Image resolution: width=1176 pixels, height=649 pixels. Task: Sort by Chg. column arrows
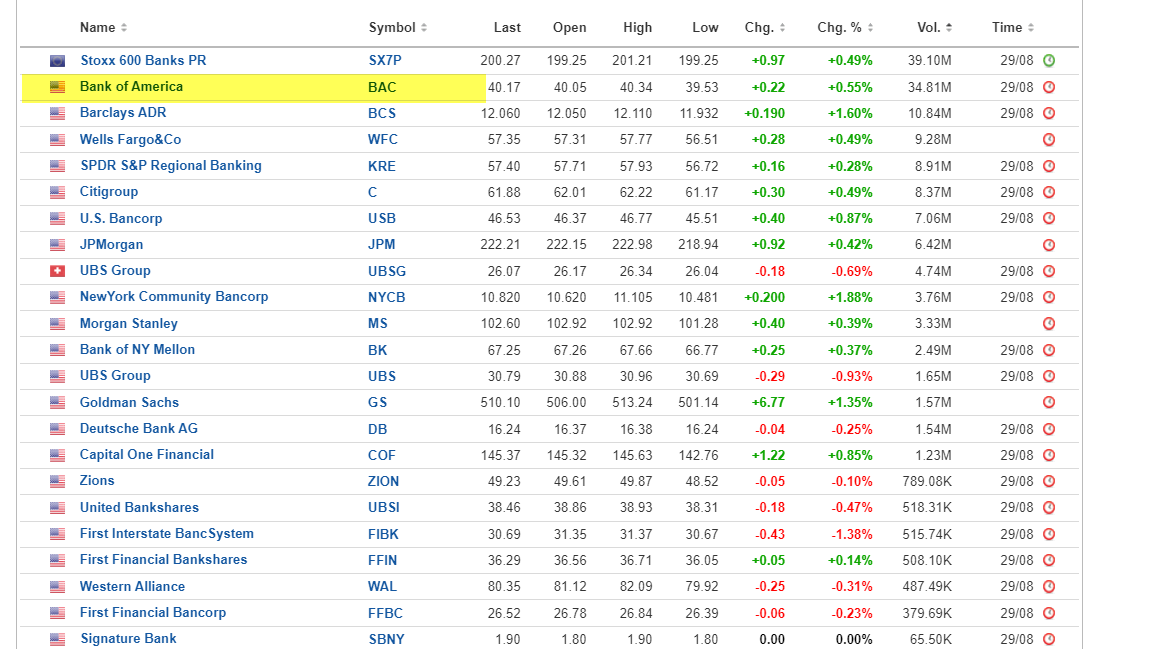click(x=782, y=28)
